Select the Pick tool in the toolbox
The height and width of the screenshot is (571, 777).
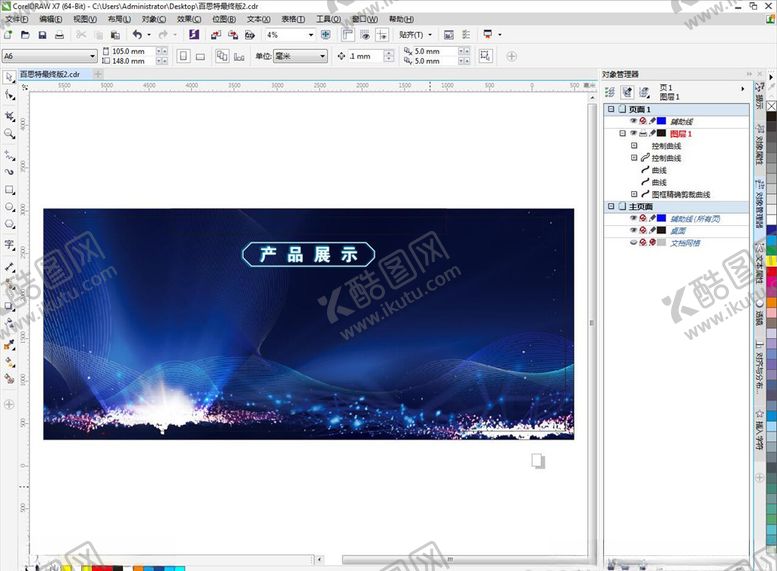(9, 77)
